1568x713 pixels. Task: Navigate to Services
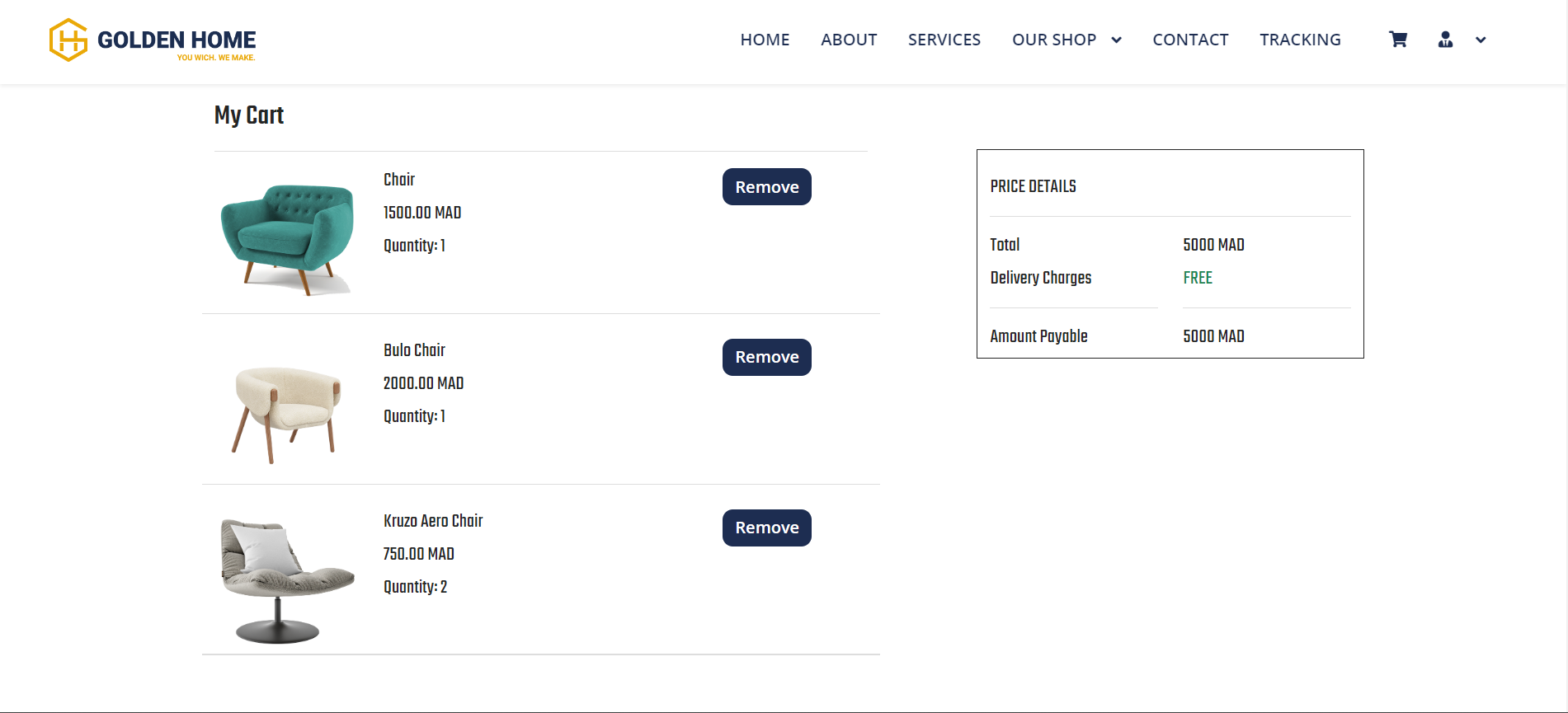point(944,40)
